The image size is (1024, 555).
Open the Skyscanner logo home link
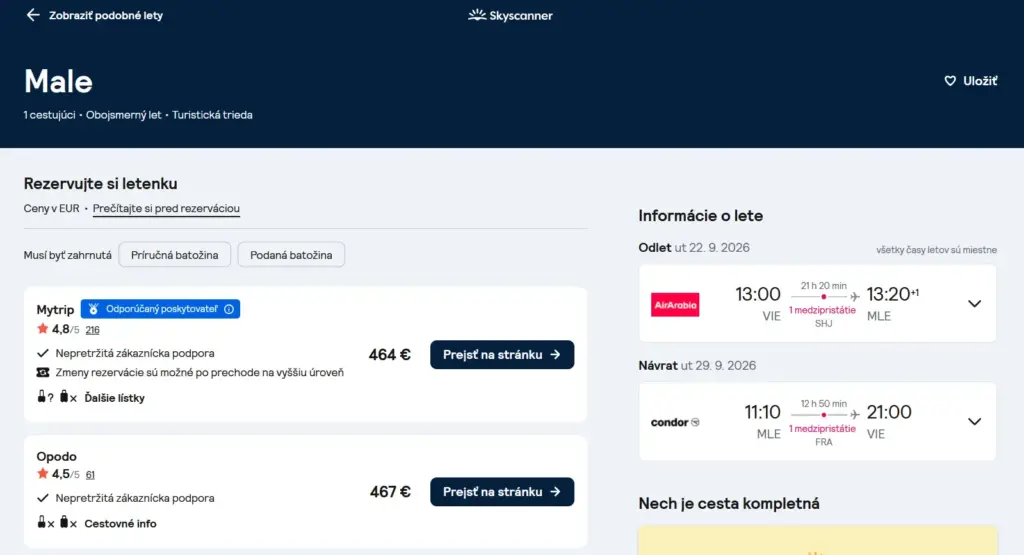click(x=510, y=15)
